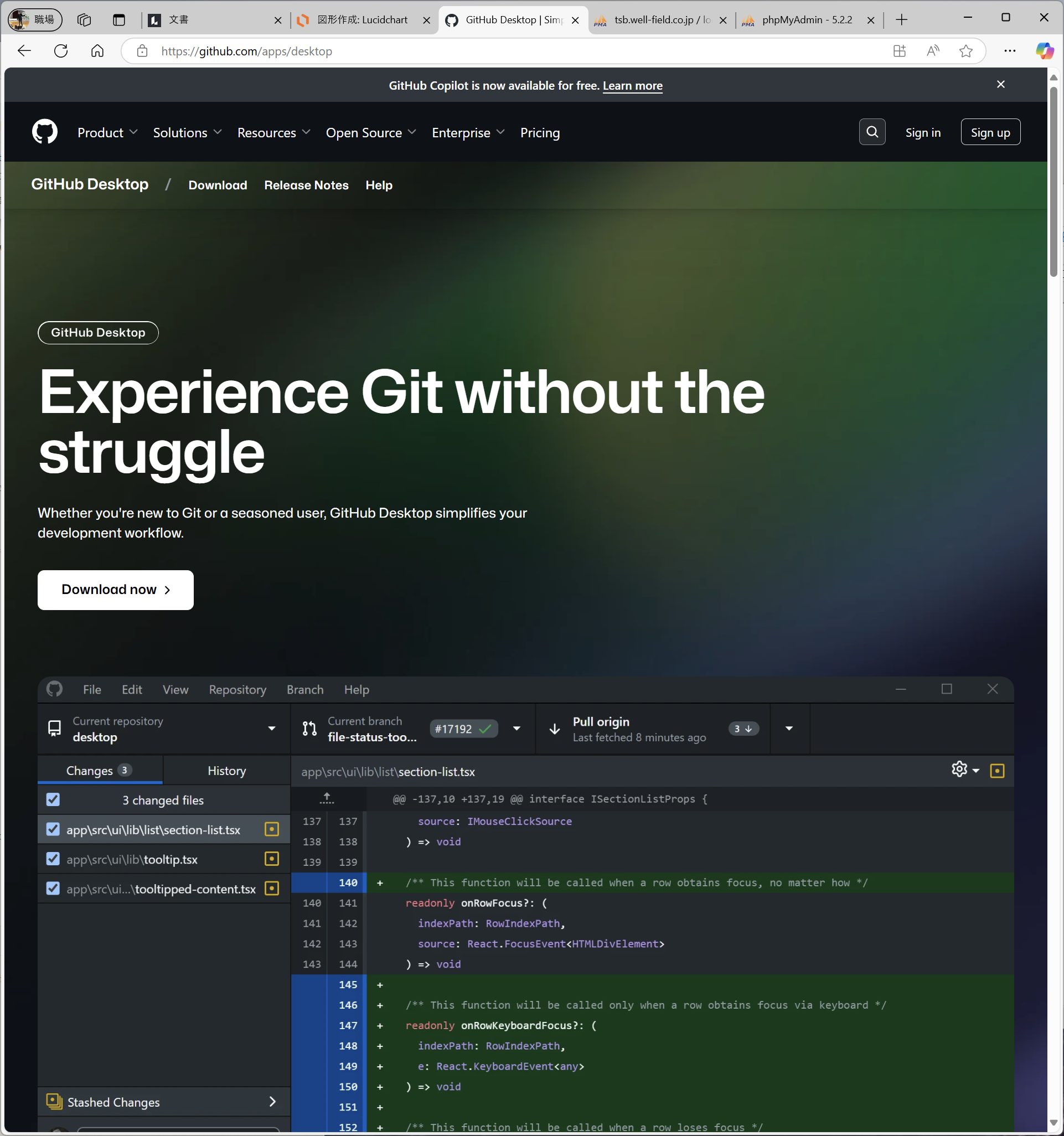Close the GitHub Desktop browser tab
This screenshot has width=1064, height=1136.
pos(575,20)
